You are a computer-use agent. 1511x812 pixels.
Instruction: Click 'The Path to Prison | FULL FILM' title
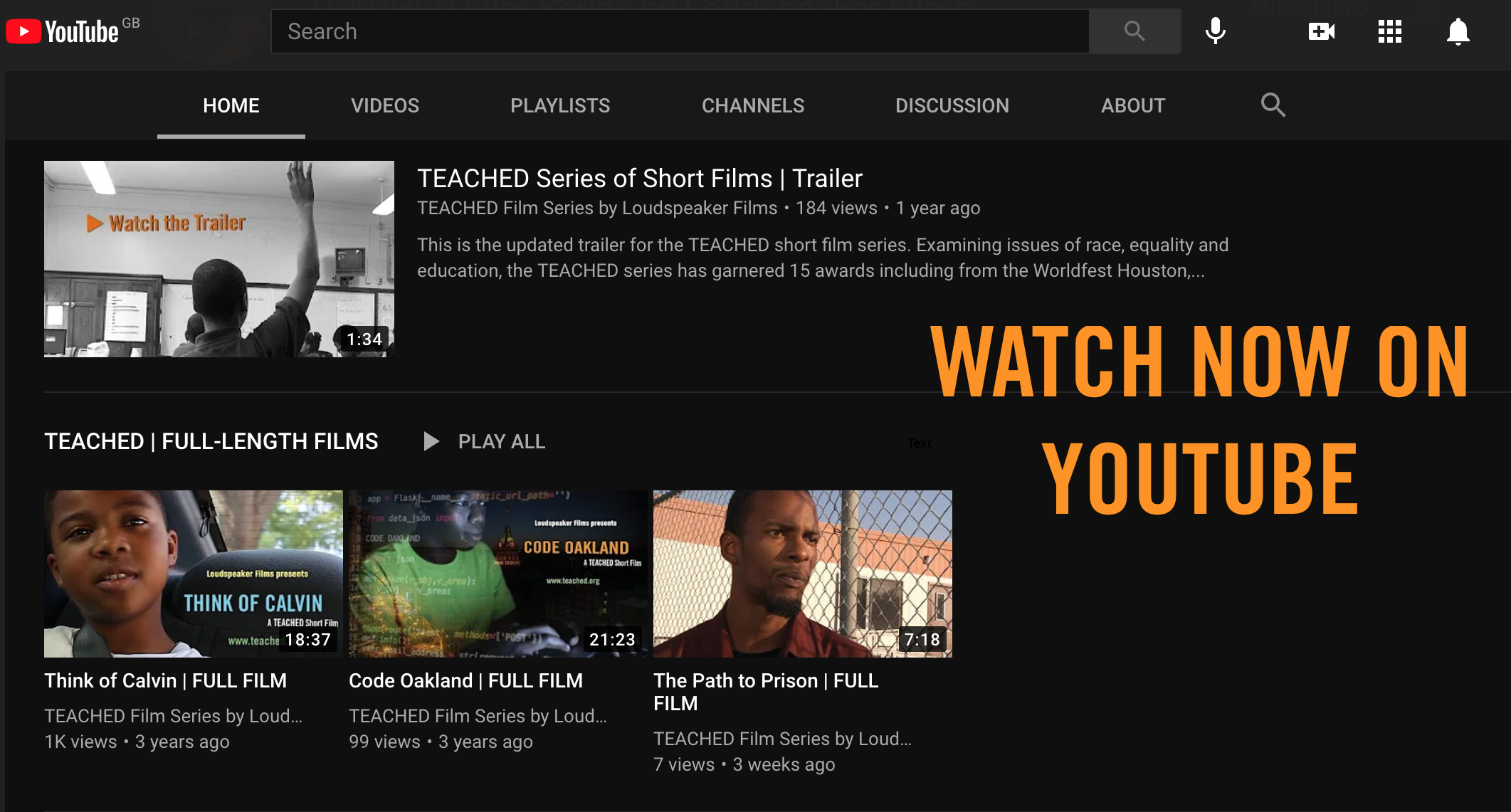(766, 692)
